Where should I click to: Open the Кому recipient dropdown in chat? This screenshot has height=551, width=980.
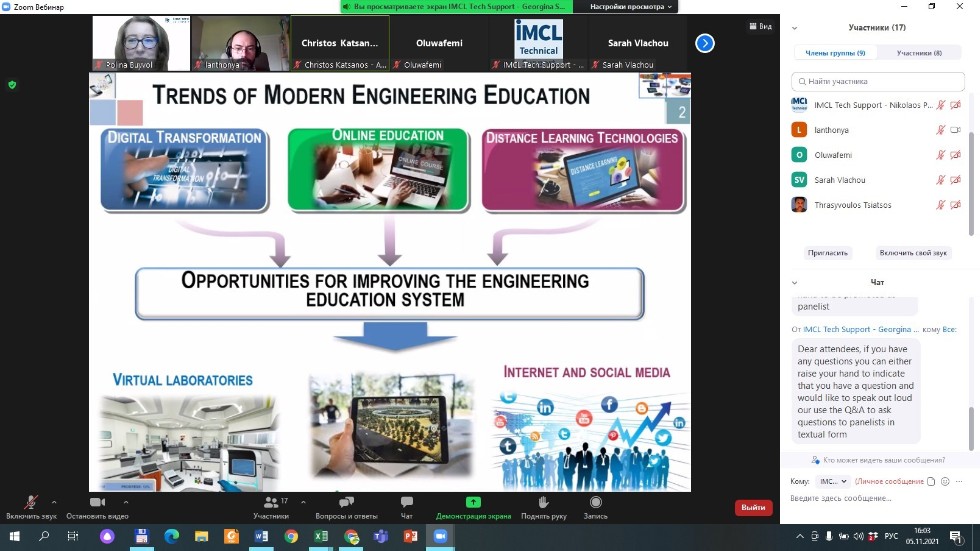[832, 481]
